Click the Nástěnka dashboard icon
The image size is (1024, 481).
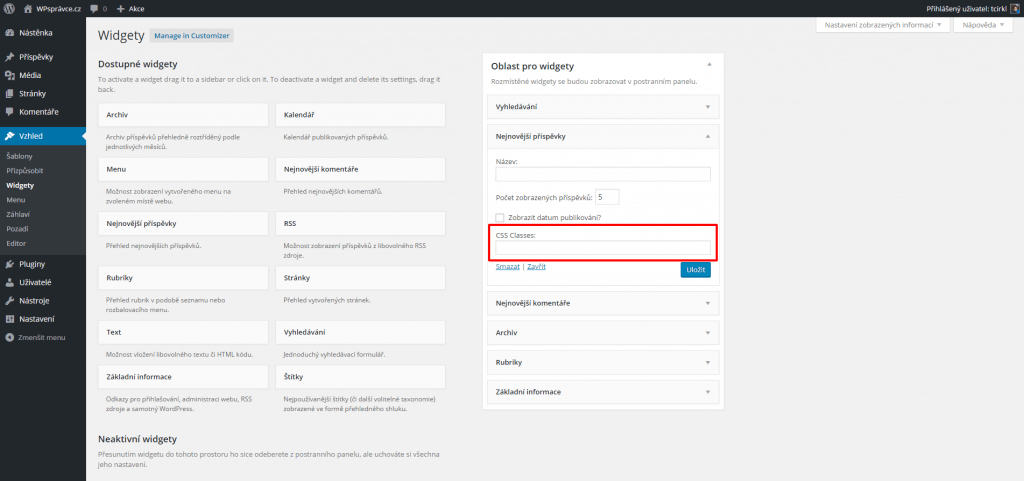9,33
